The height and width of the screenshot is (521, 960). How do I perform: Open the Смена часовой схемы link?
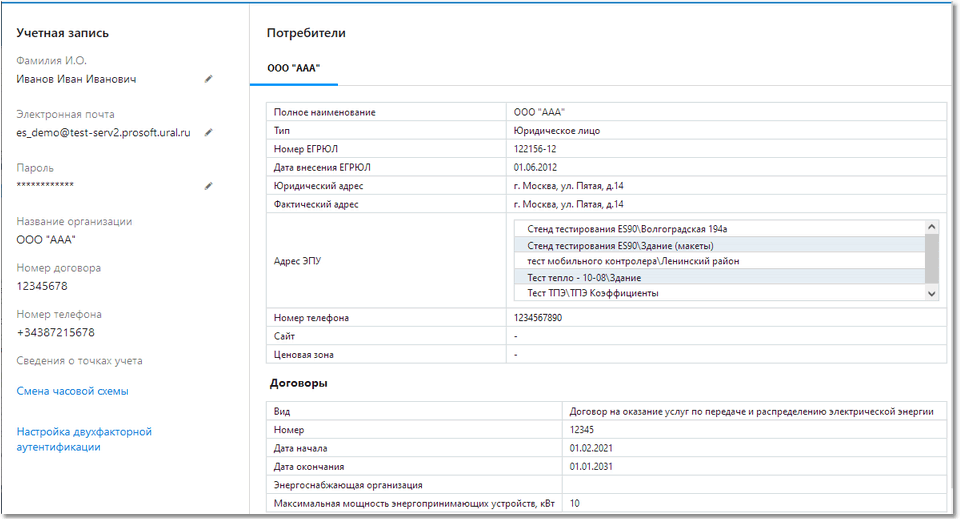[x=72, y=391]
